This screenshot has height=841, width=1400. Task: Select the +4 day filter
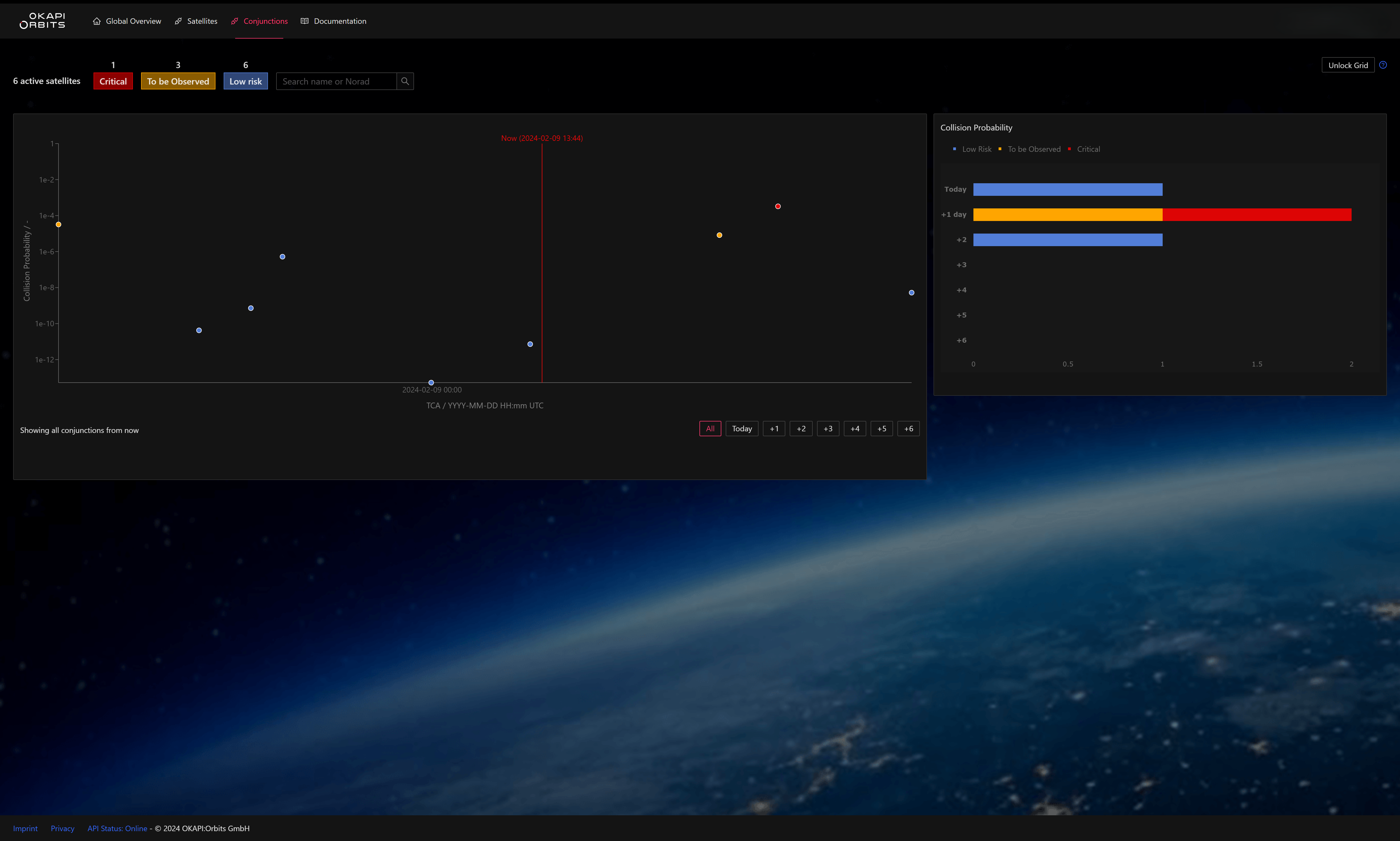pyautogui.click(x=855, y=429)
